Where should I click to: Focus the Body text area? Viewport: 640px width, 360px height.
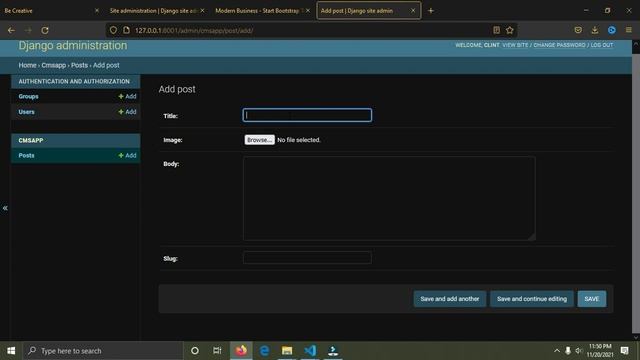389,198
